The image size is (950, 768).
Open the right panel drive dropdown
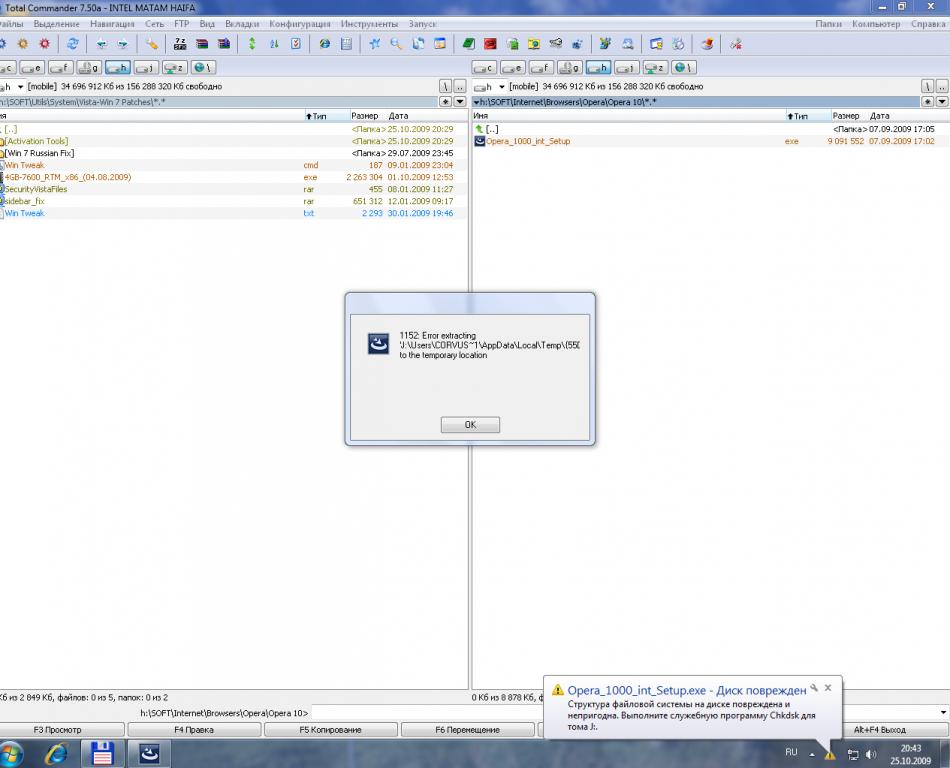490,87
